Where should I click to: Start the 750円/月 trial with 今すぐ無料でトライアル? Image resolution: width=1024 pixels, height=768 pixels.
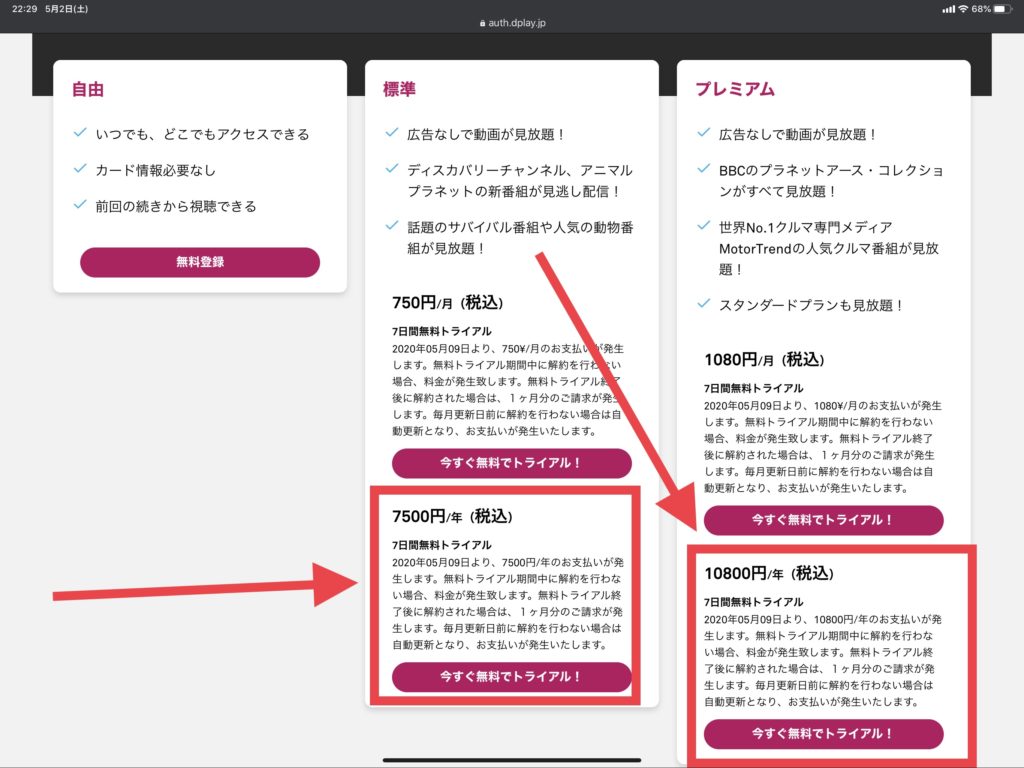click(511, 463)
